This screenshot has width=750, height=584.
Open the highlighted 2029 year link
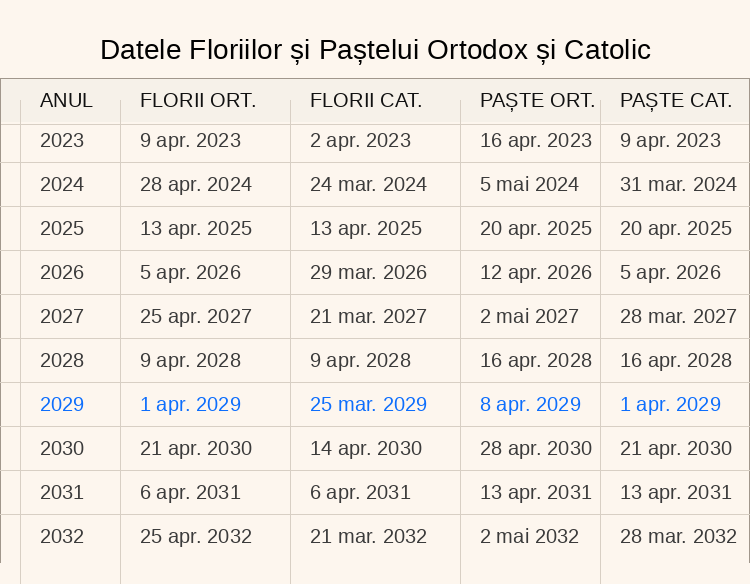[62, 405]
